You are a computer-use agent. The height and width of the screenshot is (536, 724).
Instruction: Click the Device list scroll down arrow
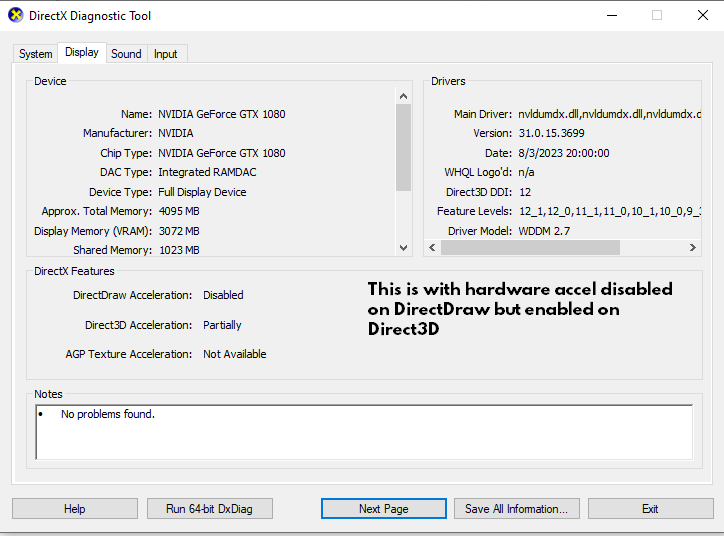pyautogui.click(x=404, y=248)
